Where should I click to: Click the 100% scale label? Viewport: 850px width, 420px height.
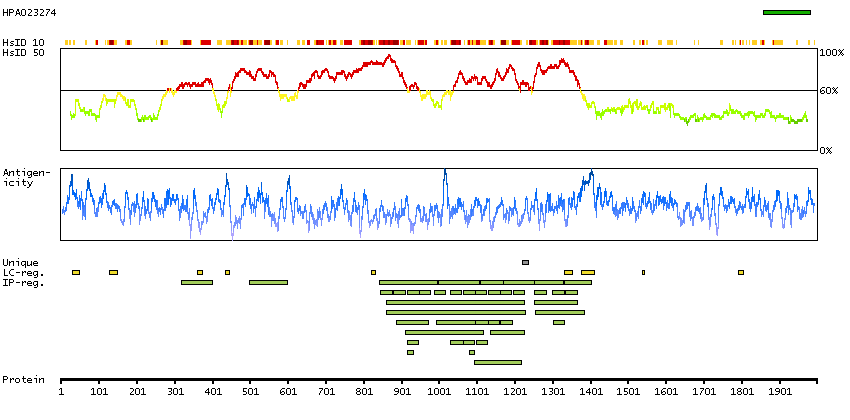[831, 52]
